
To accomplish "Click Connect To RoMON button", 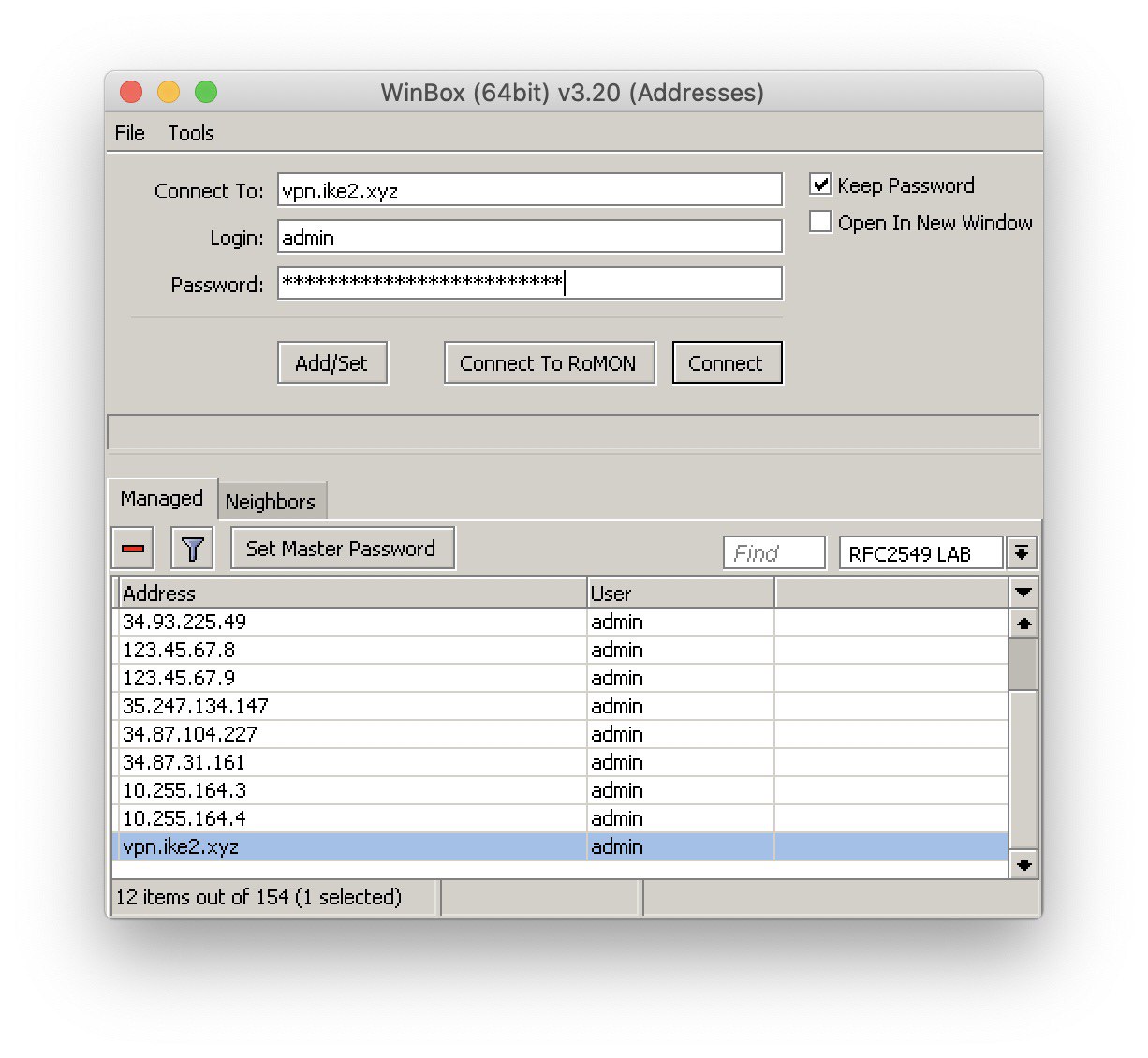I will pyautogui.click(x=549, y=363).
